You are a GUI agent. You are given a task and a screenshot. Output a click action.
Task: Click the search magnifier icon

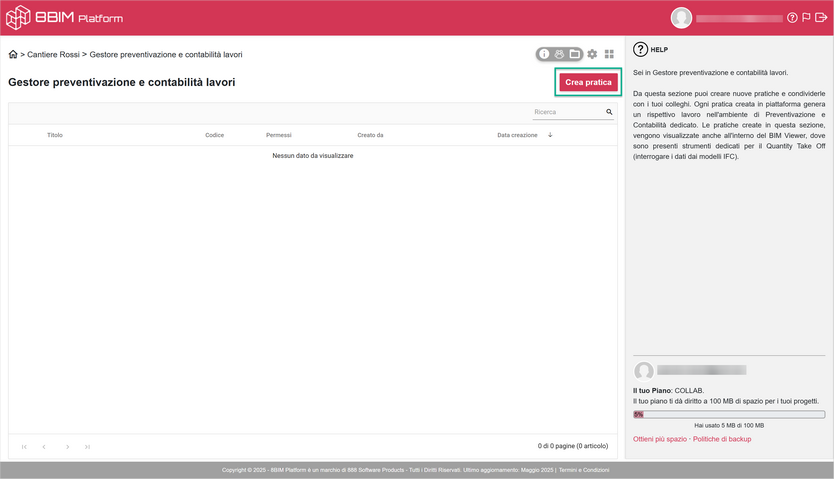[609, 112]
